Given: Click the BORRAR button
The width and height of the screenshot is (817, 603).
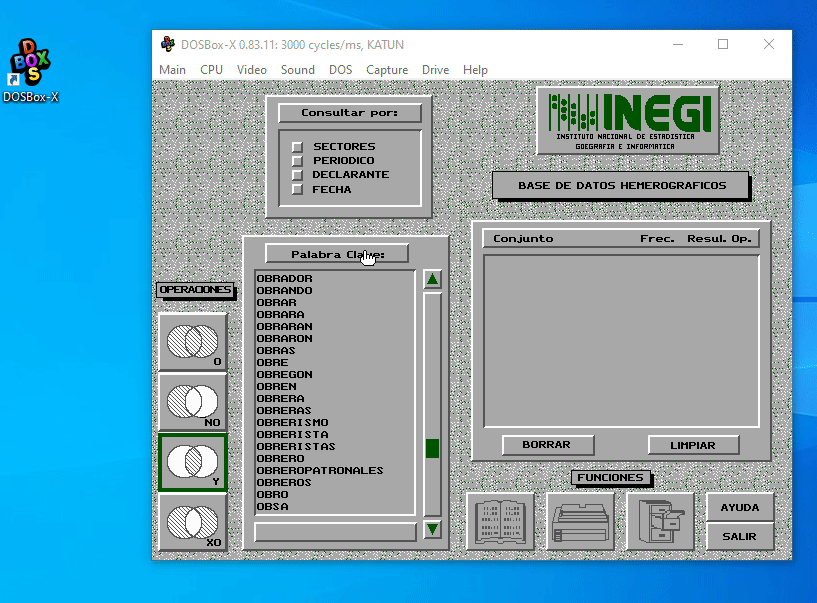Looking at the screenshot, I should 548,445.
